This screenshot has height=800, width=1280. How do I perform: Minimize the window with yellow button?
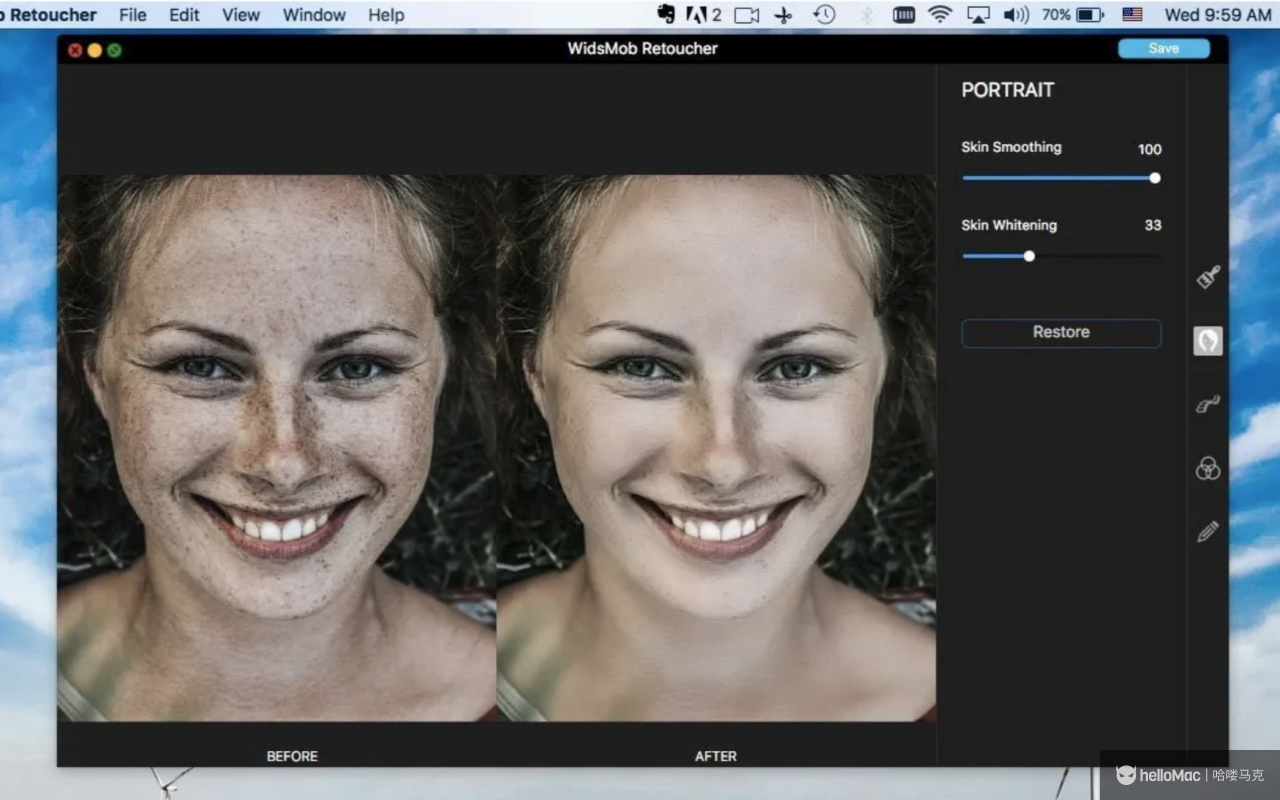pos(95,50)
